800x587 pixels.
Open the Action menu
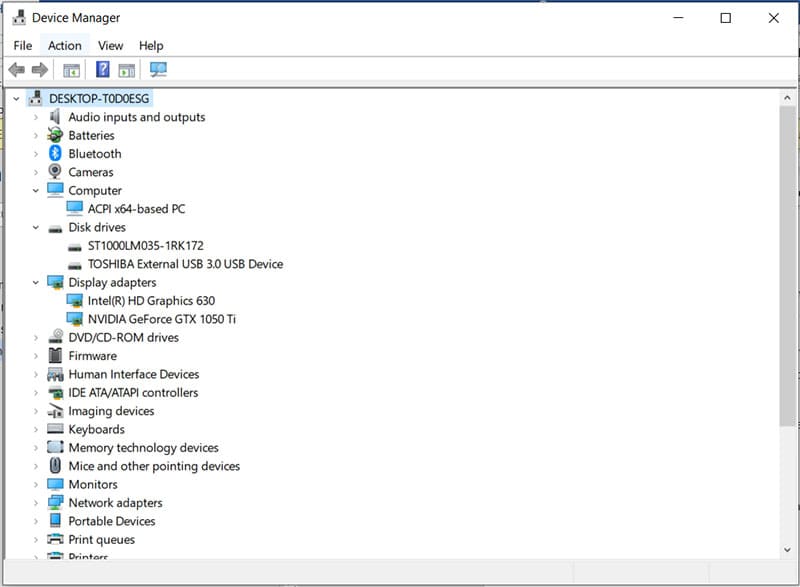click(64, 45)
